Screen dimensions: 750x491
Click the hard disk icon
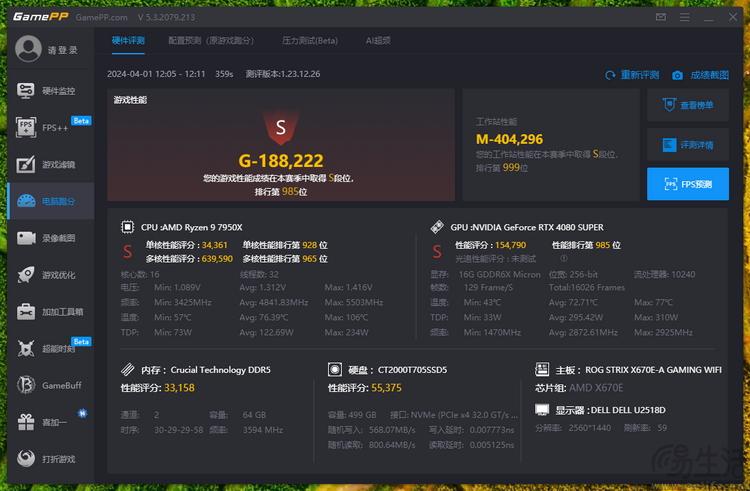pos(335,370)
